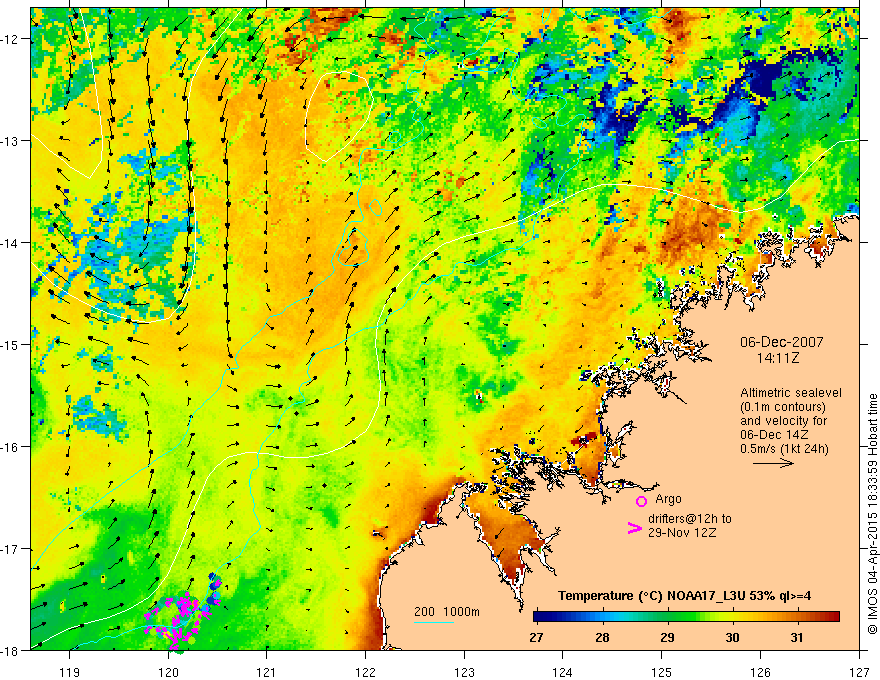
Task: Click the cyan bathymetry line legend sample
Action: tap(434, 622)
